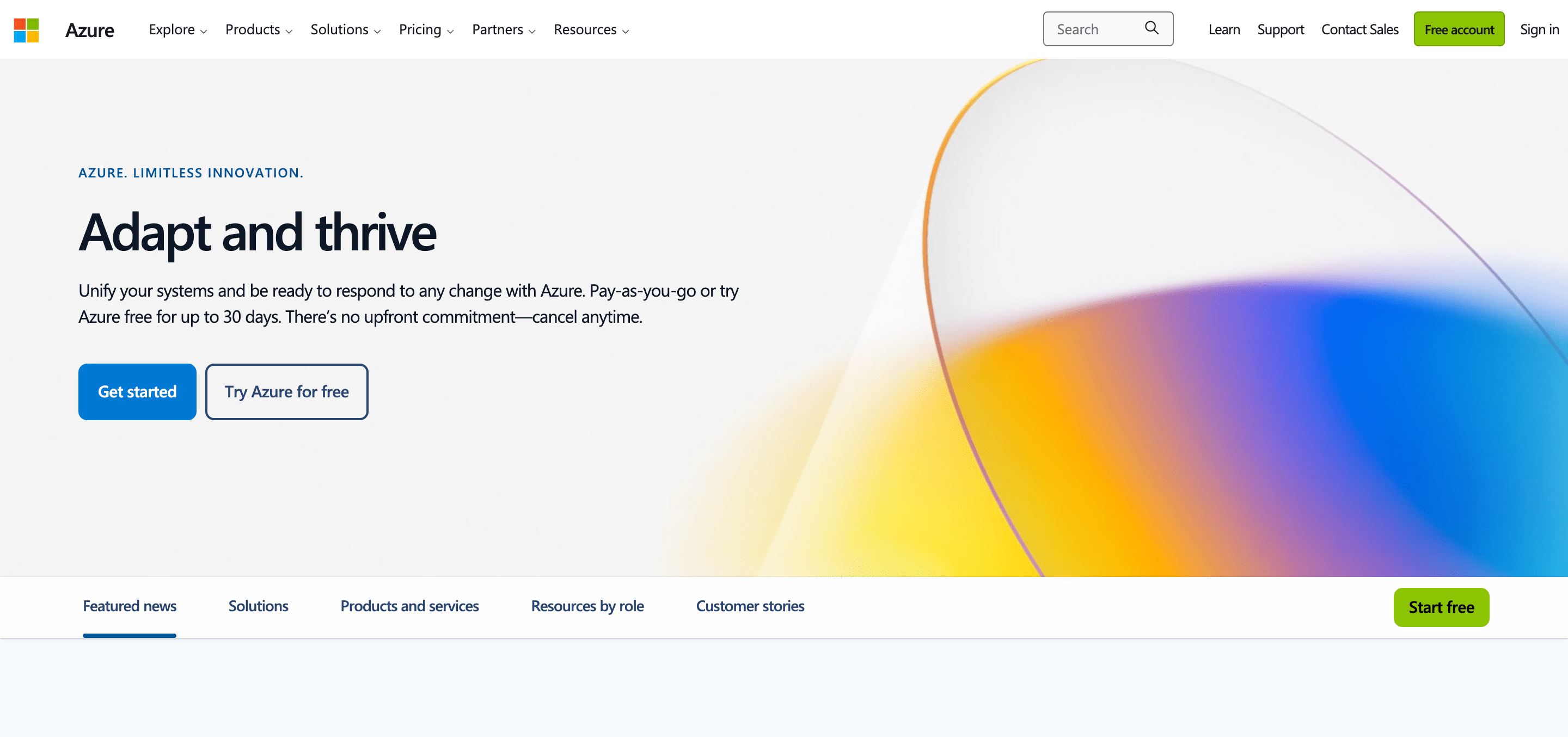This screenshot has width=1568, height=737.
Task: Click the Microsoft logo icon
Action: pos(26,30)
